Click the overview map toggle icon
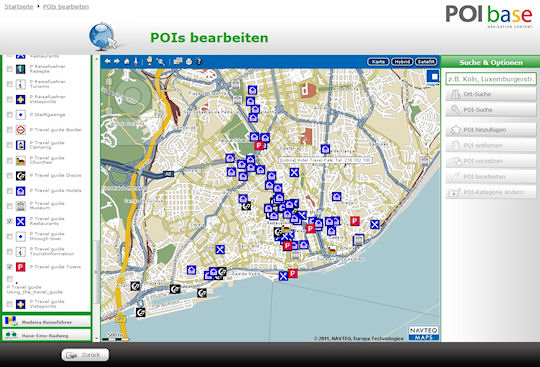This screenshot has width=540, height=367. coord(433,77)
